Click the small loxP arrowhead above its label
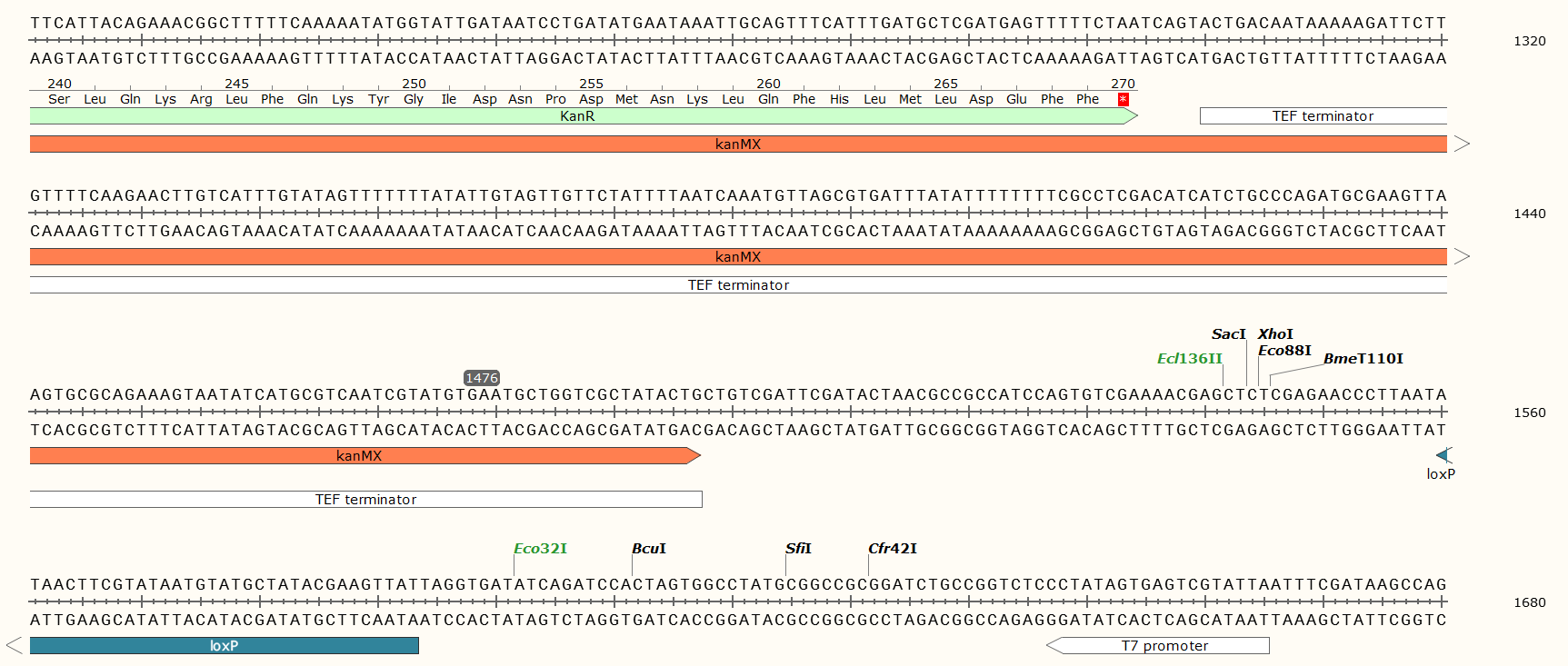This screenshot has height=666, width=1568. (1443, 455)
